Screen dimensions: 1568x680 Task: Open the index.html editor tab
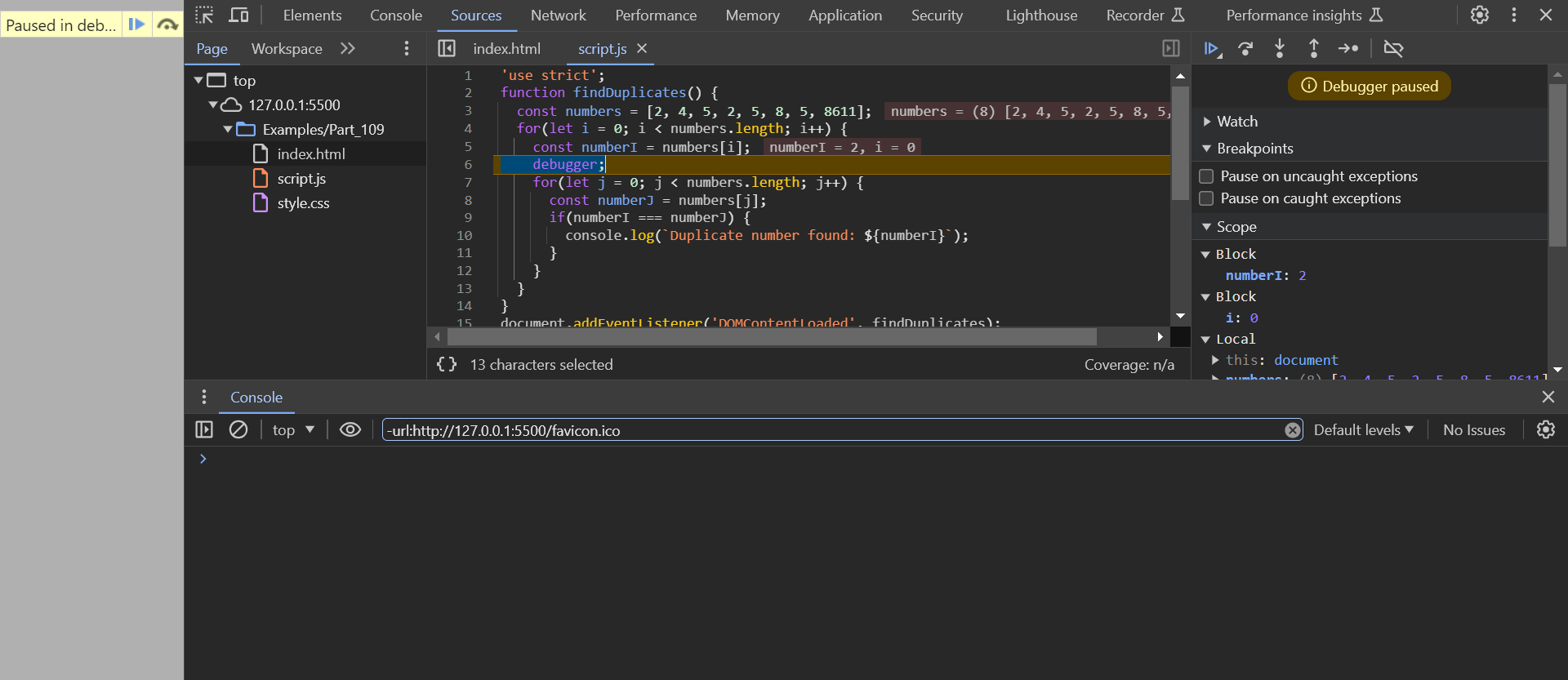[506, 49]
